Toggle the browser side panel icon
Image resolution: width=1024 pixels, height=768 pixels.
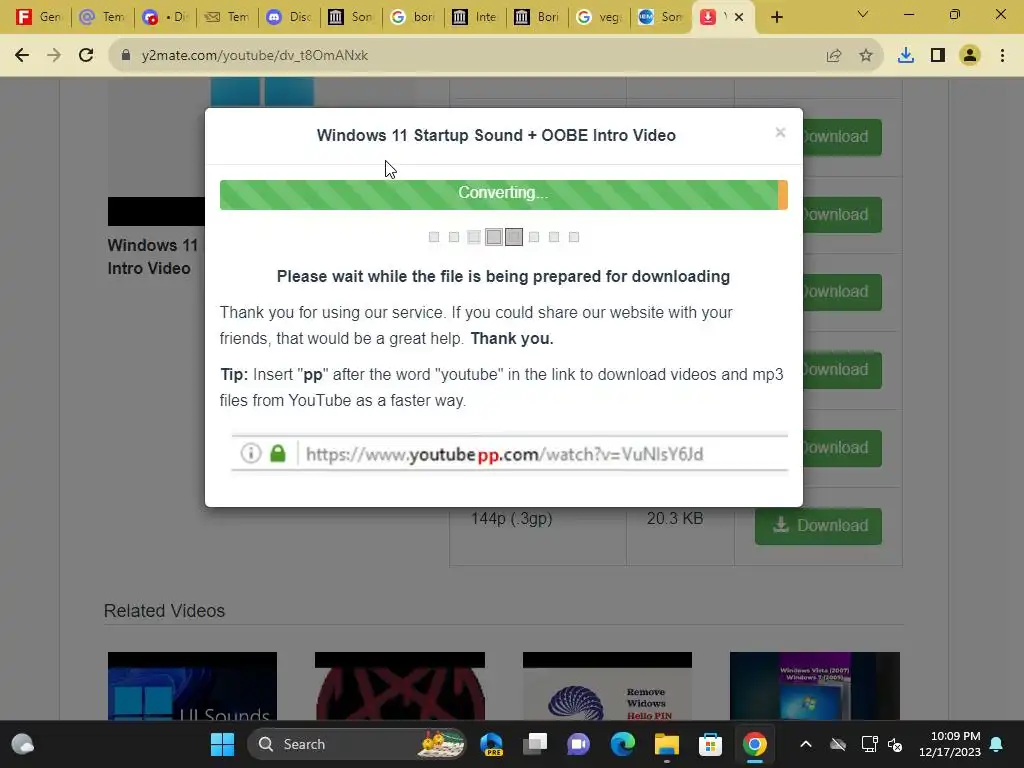tap(938, 56)
